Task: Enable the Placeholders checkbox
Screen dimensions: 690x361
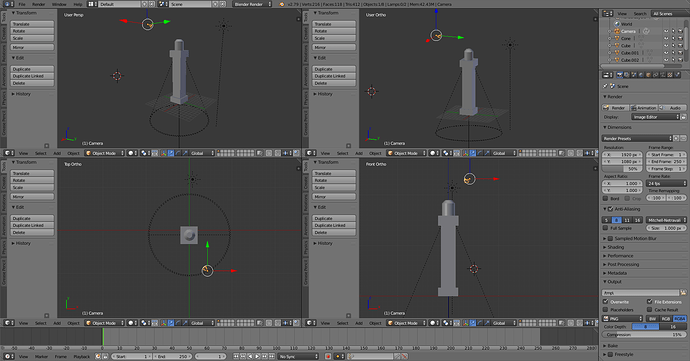Action: point(606,309)
